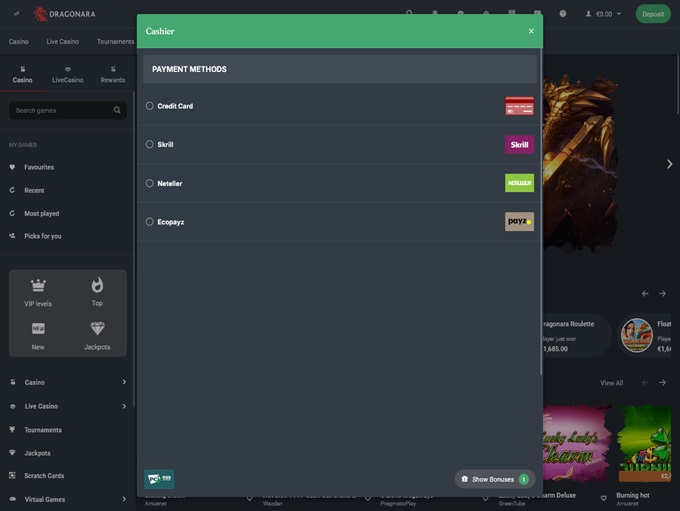The width and height of the screenshot is (680, 511).
Task: Click the Skrill payment logo
Action: tap(519, 145)
